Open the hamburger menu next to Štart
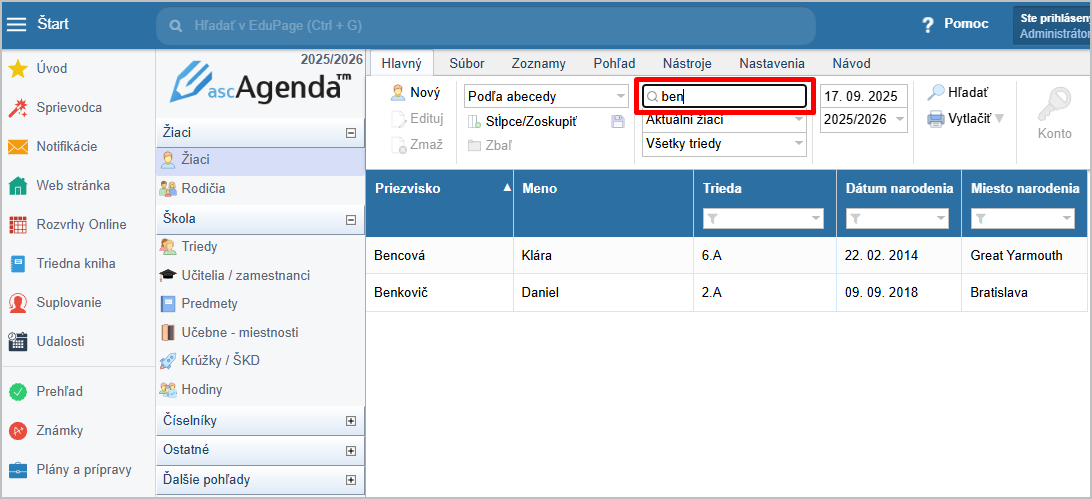The width and height of the screenshot is (1092, 499). click(15, 24)
